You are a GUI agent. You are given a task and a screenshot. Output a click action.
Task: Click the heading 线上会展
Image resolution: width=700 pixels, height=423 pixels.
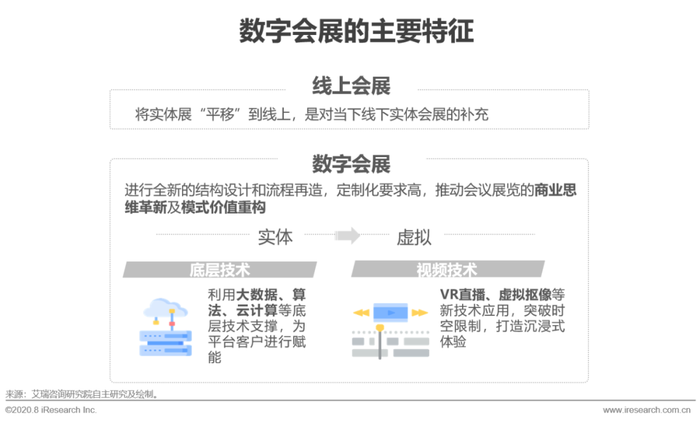(x=351, y=86)
